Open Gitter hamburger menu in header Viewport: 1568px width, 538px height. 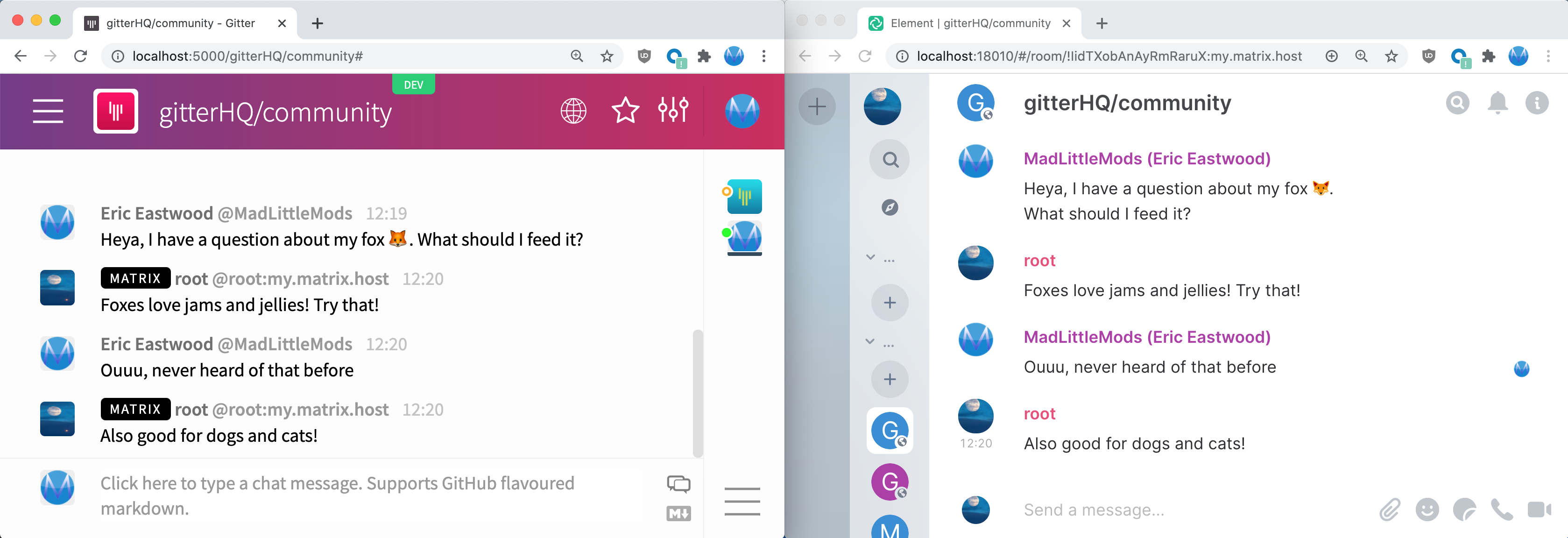pyautogui.click(x=48, y=111)
